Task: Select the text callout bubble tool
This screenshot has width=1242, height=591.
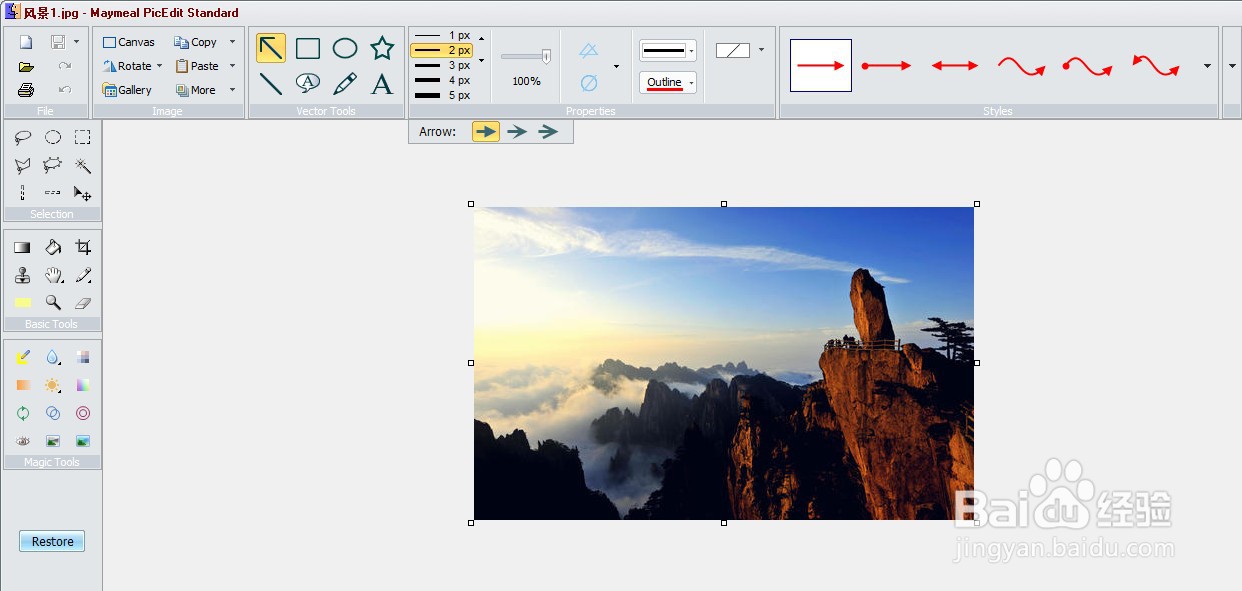Action: click(308, 84)
